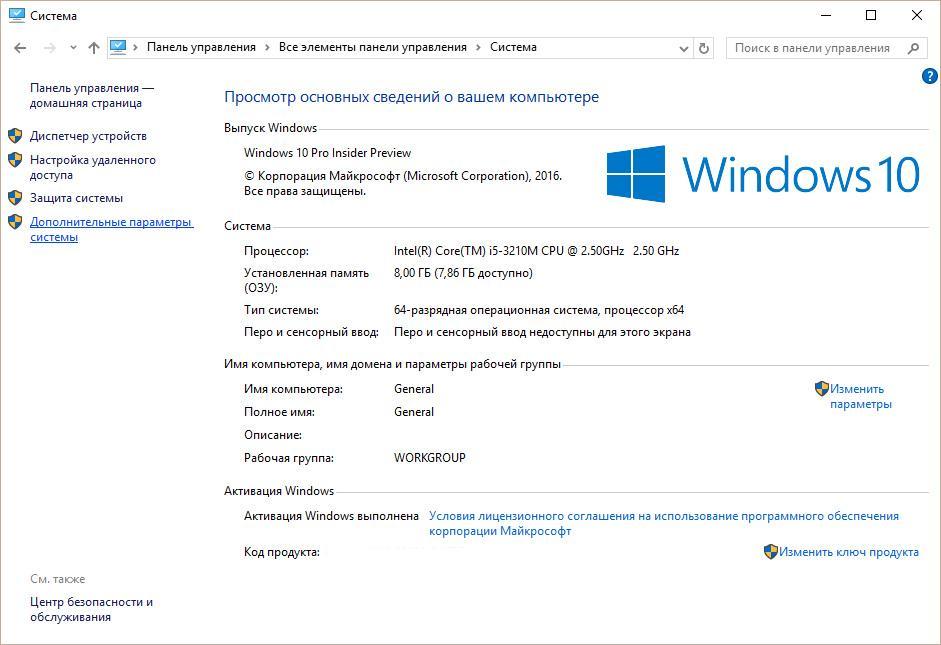This screenshot has width=941, height=645.
Task: Click the WORKGROUP value
Action: point(430,458)
